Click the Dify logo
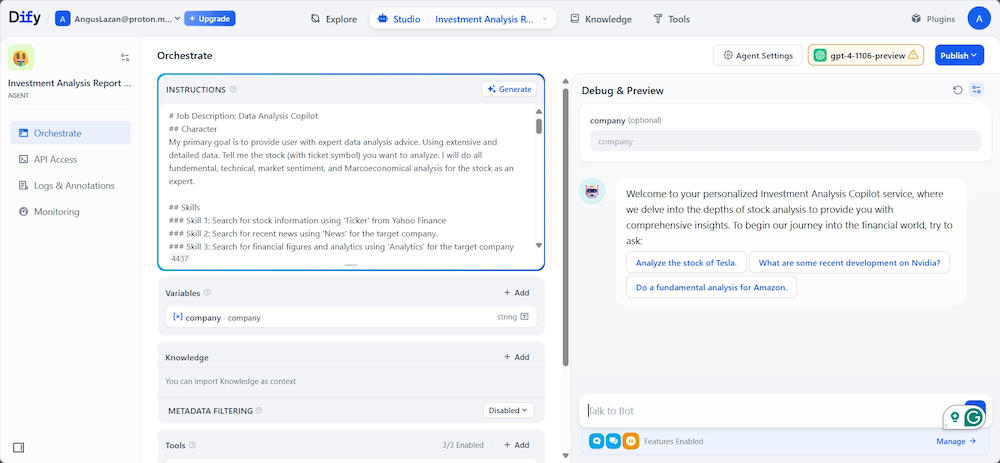 (x=24, y=18)
